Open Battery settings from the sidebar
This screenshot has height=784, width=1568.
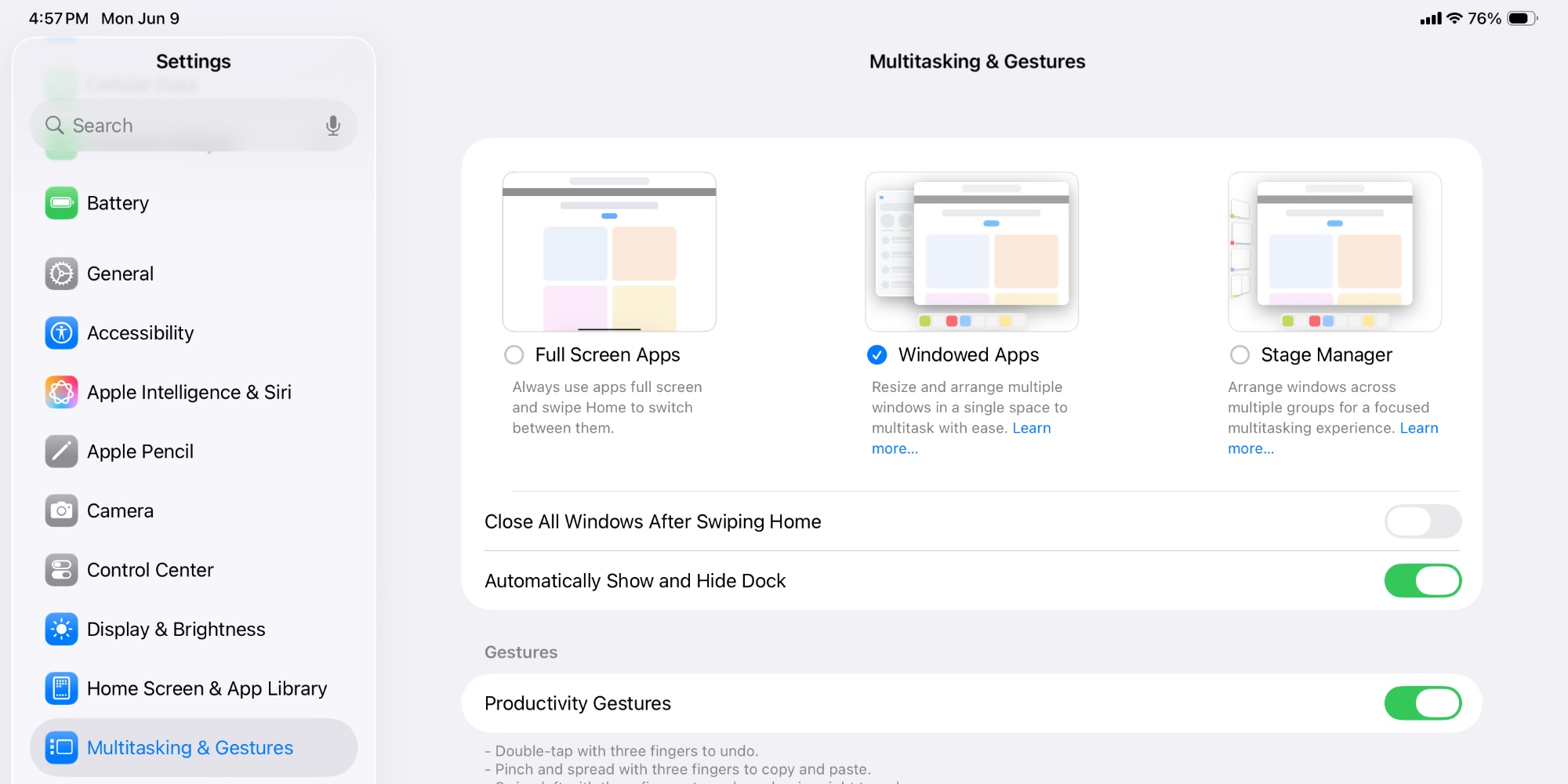coord(61,202)
